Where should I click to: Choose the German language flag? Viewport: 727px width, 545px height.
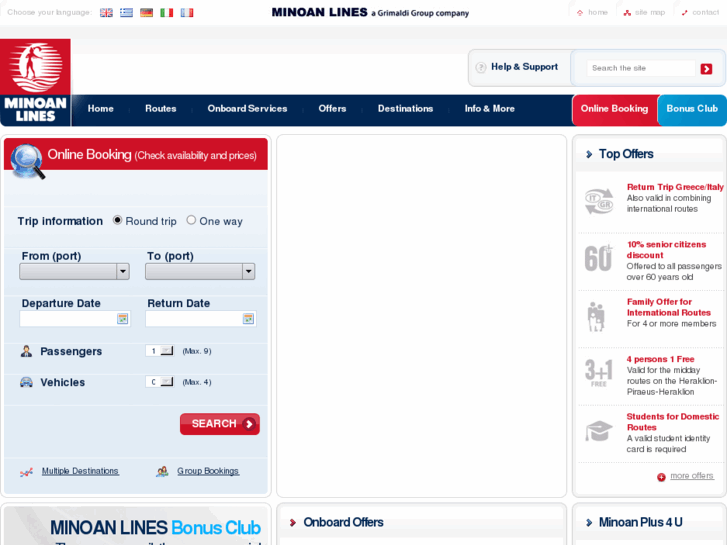pyautogui.click(x=147, y=13)
